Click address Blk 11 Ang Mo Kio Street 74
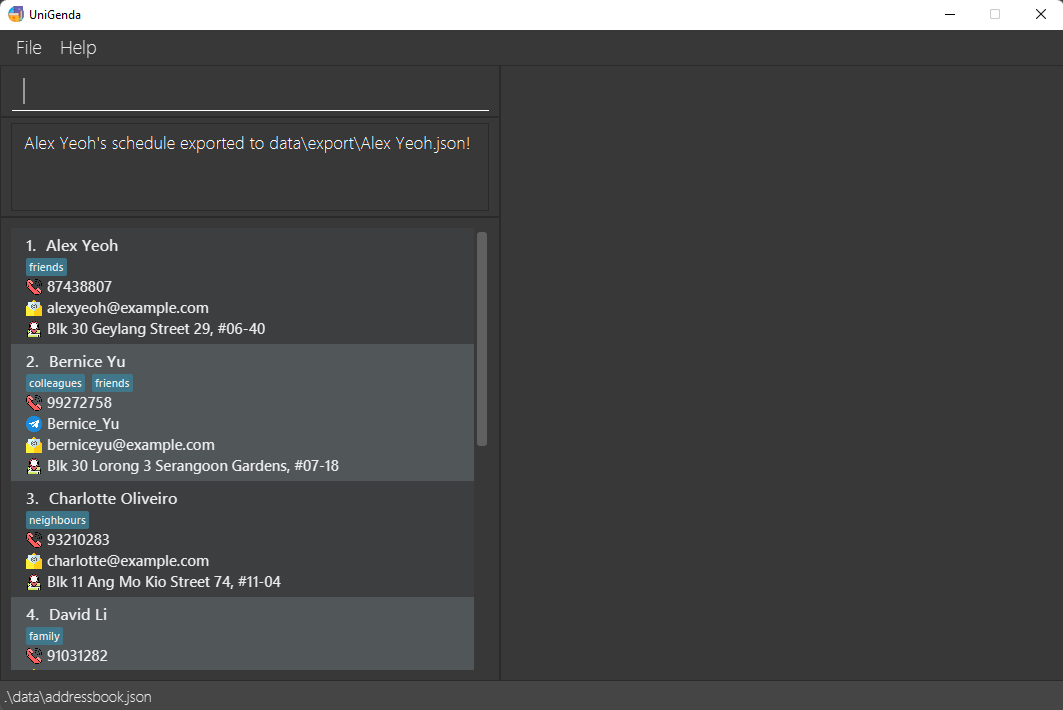The width and height of the screenshot is (1063, 710). point(163,582)
